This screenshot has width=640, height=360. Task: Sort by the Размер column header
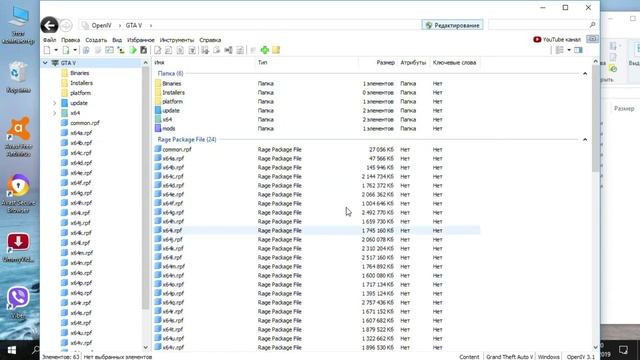[385, 63]
